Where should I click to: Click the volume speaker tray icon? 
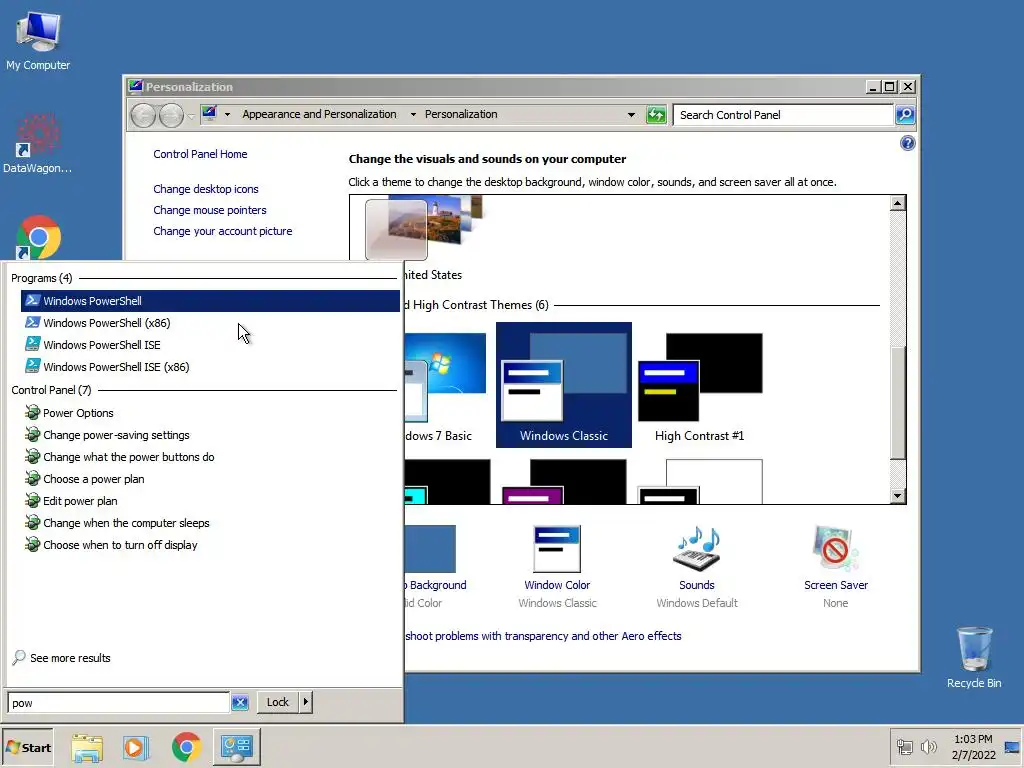(928, 747)
